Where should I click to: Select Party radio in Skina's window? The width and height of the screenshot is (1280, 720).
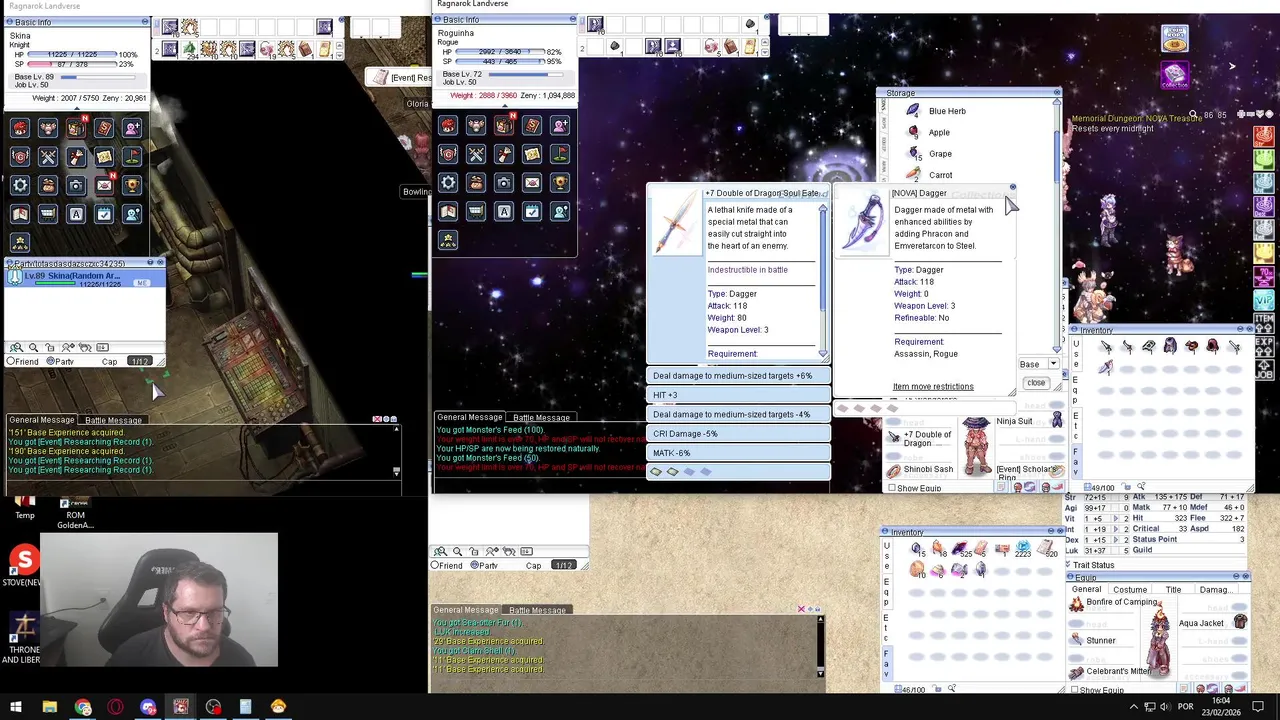[x=53, y=361]
